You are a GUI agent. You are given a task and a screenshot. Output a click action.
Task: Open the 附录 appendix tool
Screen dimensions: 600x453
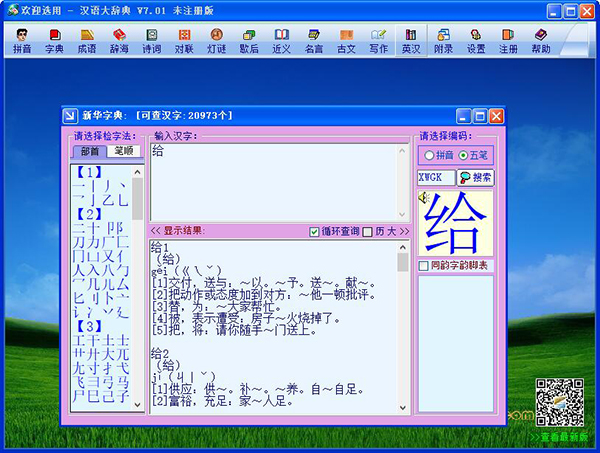tap(443, 41)
